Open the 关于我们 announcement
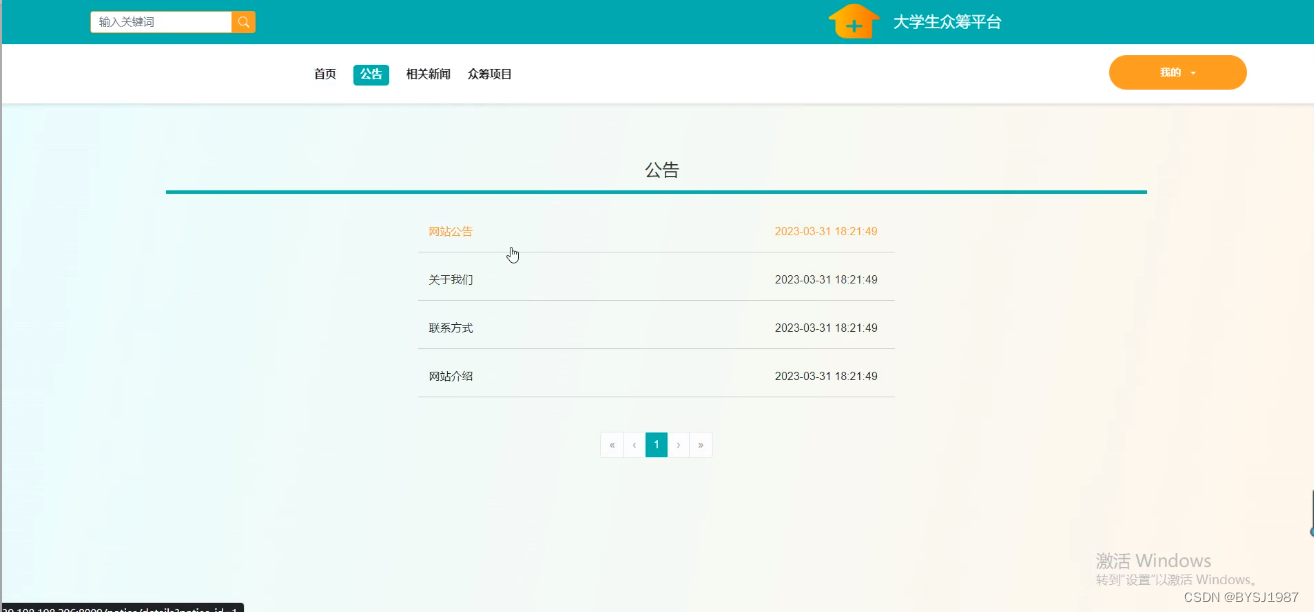The image size is (1314, 612). [451, 280]
